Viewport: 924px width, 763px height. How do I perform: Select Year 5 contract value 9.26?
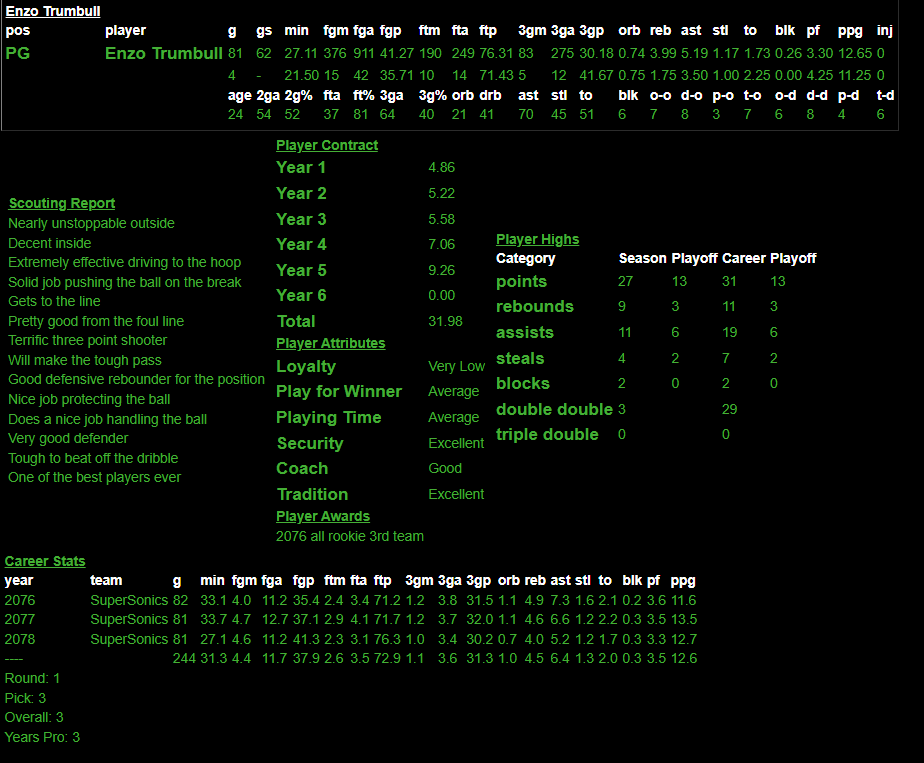click(x=441, y=270)
